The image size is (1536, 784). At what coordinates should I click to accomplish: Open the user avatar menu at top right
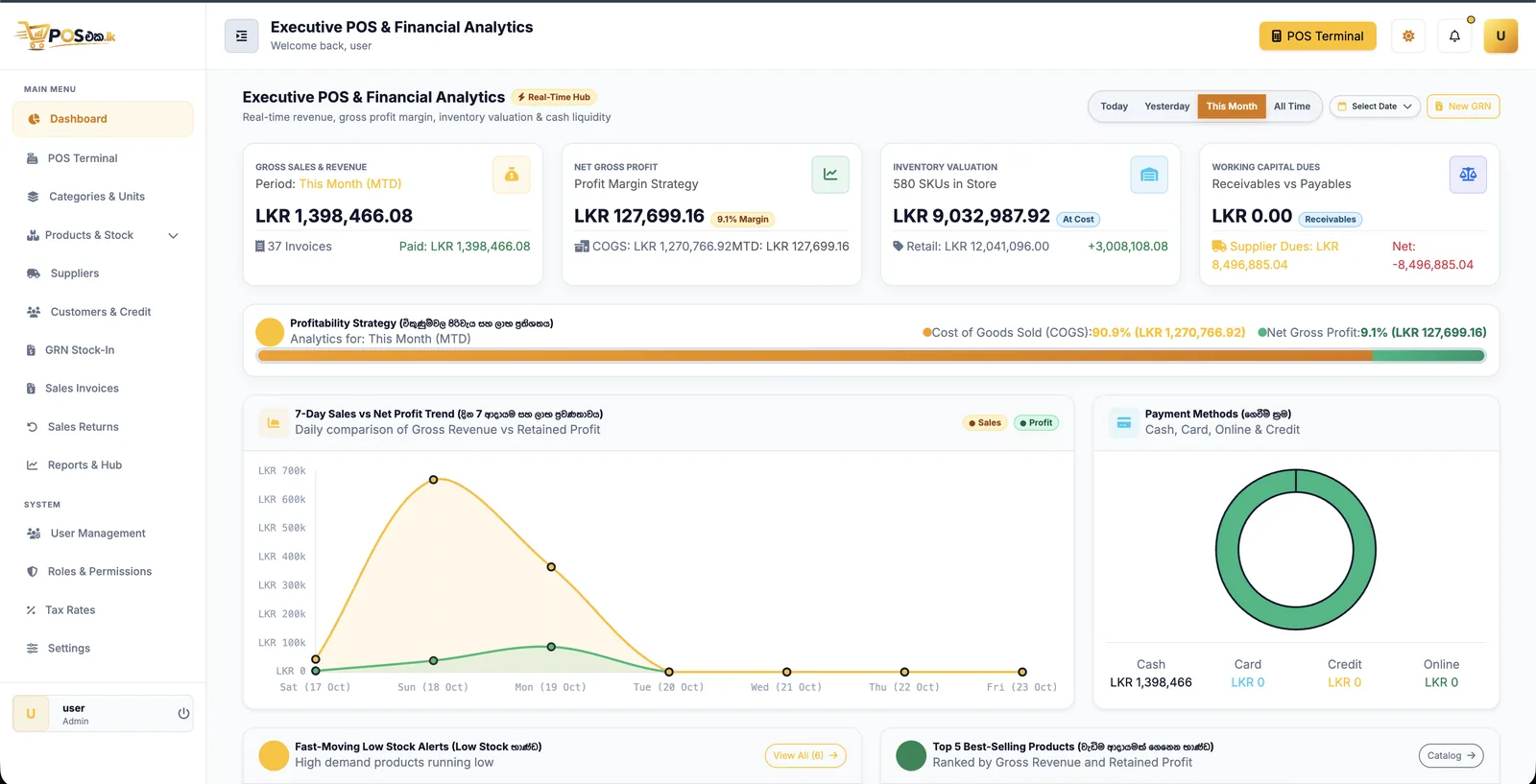[x=1500, y=36]
